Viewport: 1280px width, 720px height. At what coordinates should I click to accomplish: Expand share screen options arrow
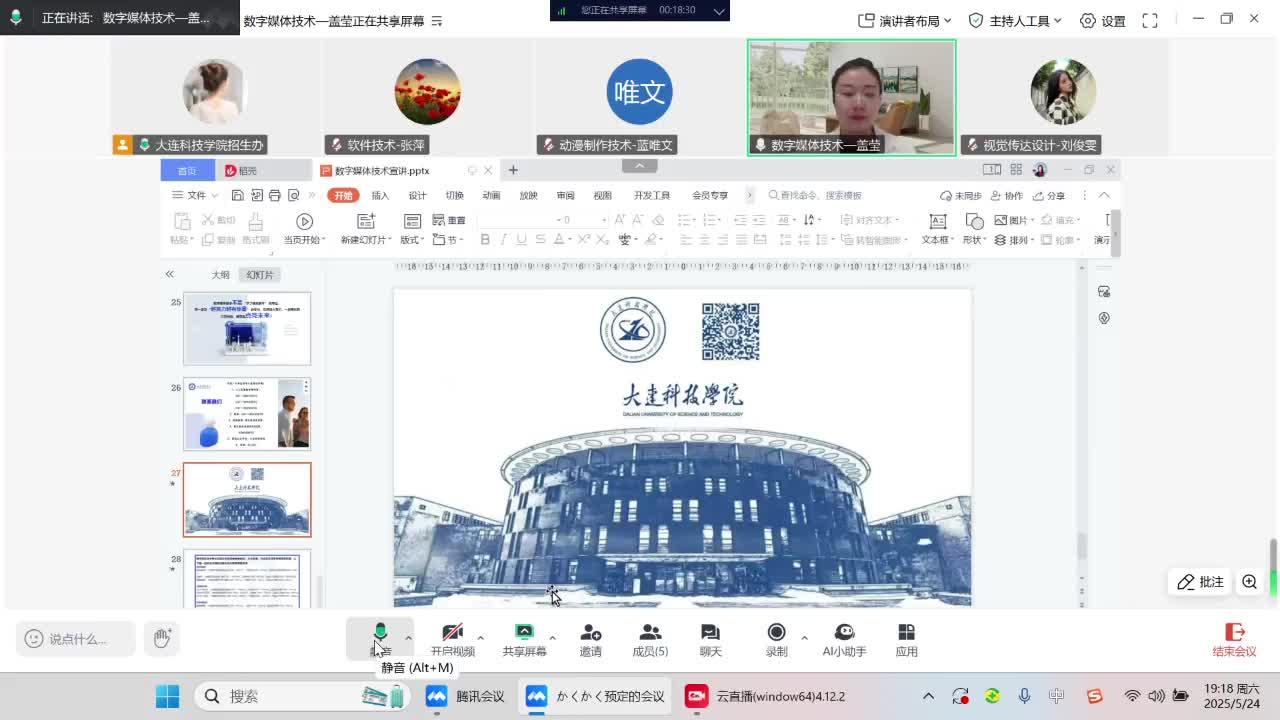(552, 638)
